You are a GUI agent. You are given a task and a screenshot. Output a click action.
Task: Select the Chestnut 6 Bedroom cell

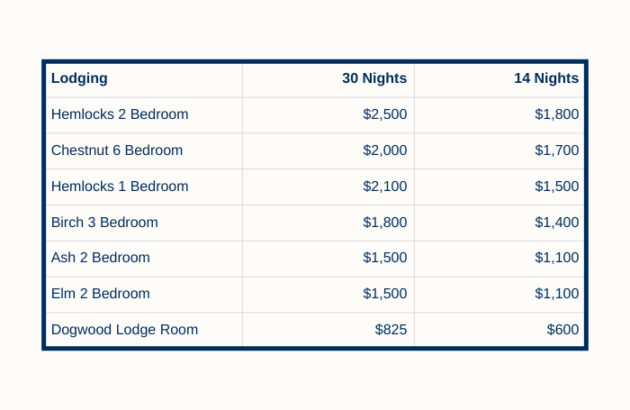click(x=117, y=150)
